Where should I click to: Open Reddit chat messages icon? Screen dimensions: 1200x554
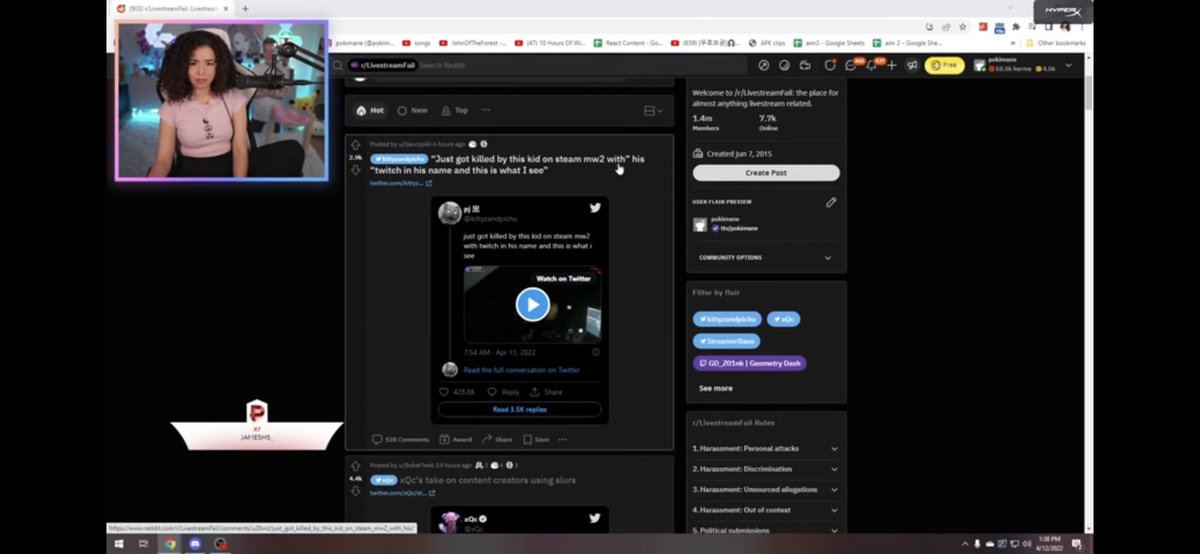[x=851, y=65]
